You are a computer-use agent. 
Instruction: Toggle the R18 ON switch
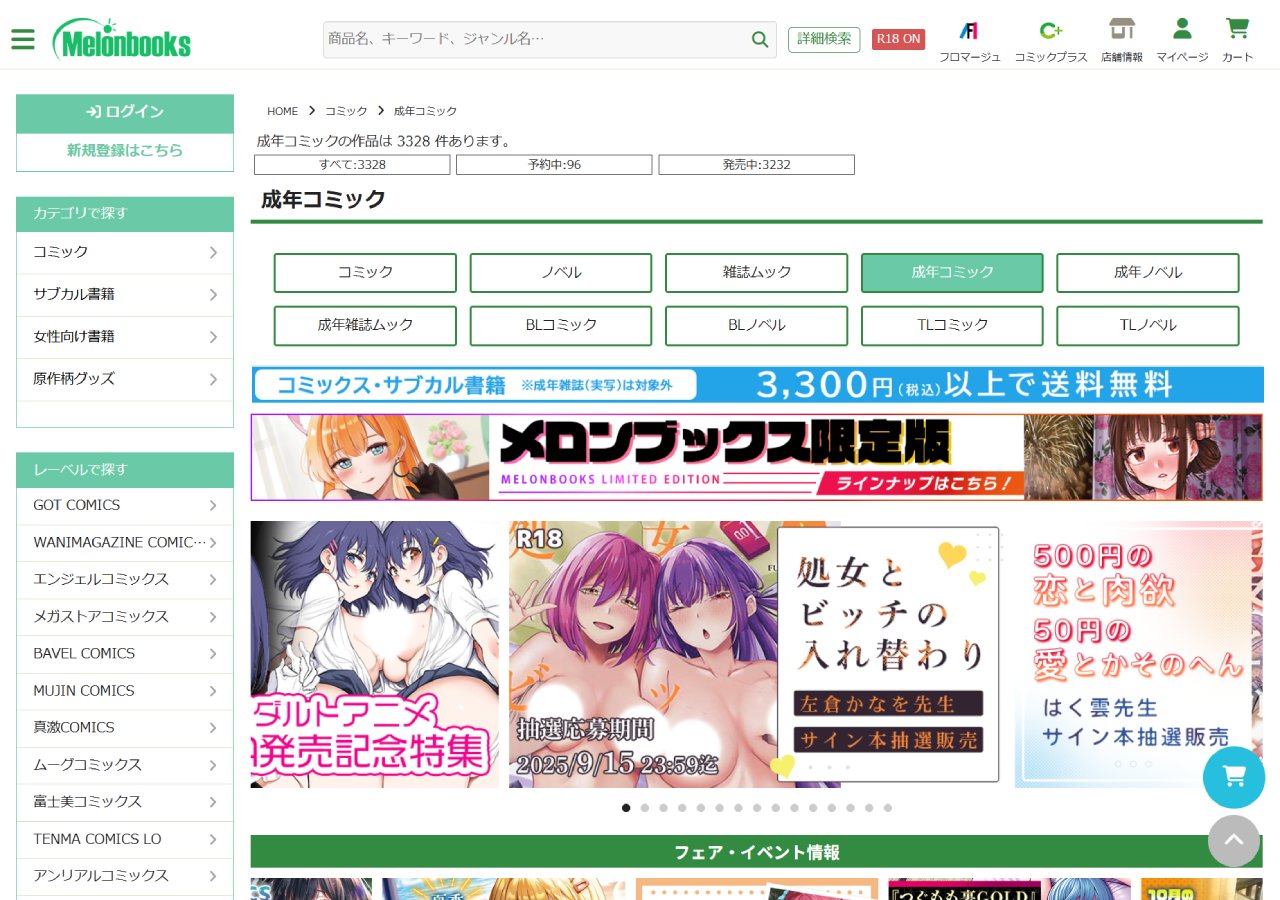pyautogui.click(x=898, y=39)
